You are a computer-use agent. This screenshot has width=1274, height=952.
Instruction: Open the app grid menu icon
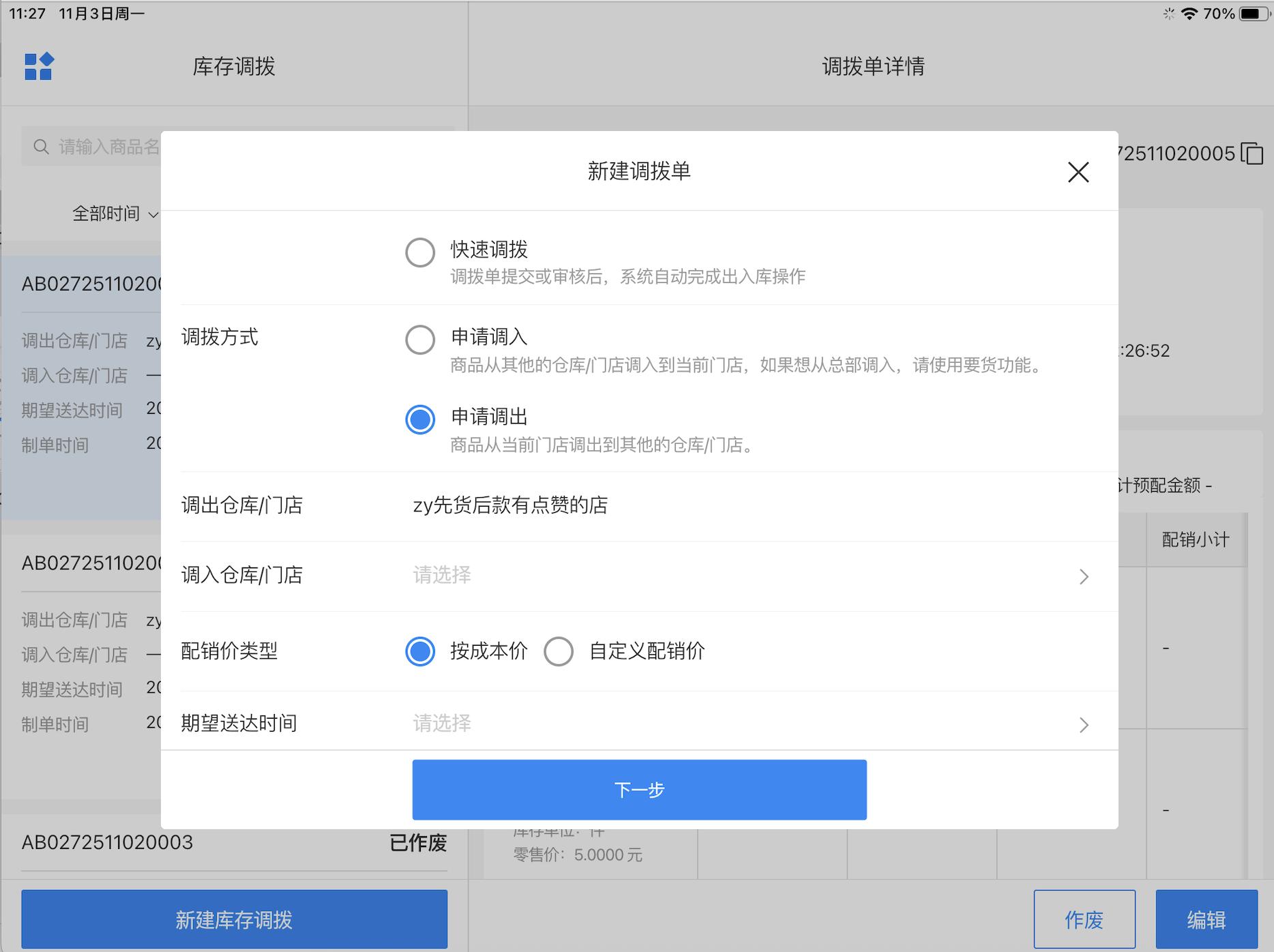[x=39, y=67]
